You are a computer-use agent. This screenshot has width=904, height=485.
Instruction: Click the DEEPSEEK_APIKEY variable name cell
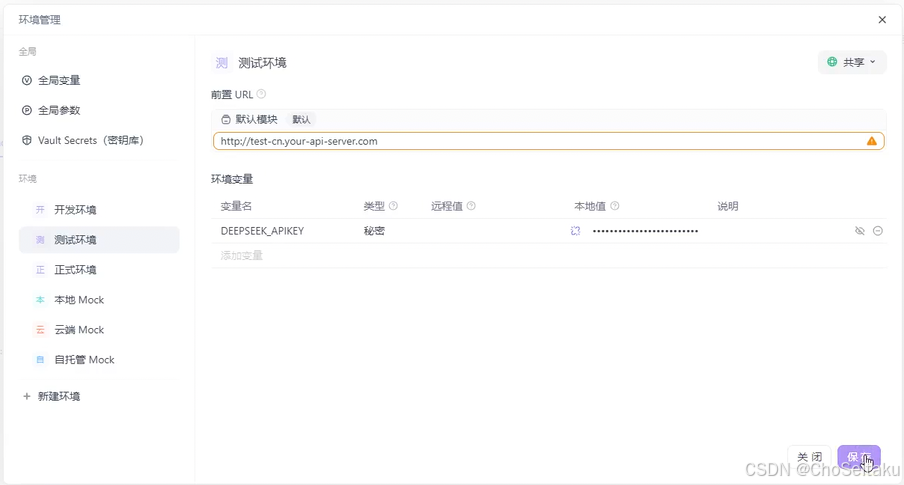pos(262,231)
